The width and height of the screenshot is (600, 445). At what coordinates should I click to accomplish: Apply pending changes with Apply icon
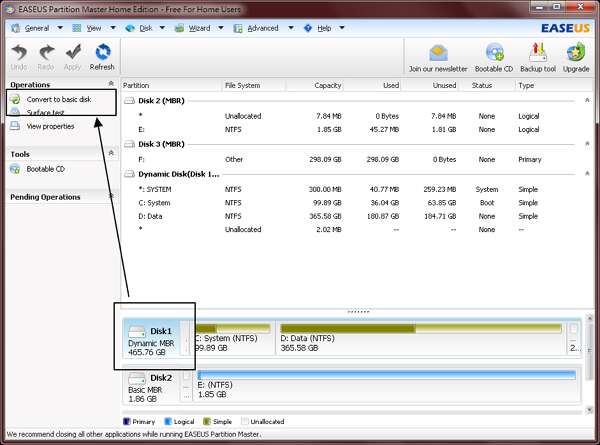pyautogui.click(x=73, y=54)
